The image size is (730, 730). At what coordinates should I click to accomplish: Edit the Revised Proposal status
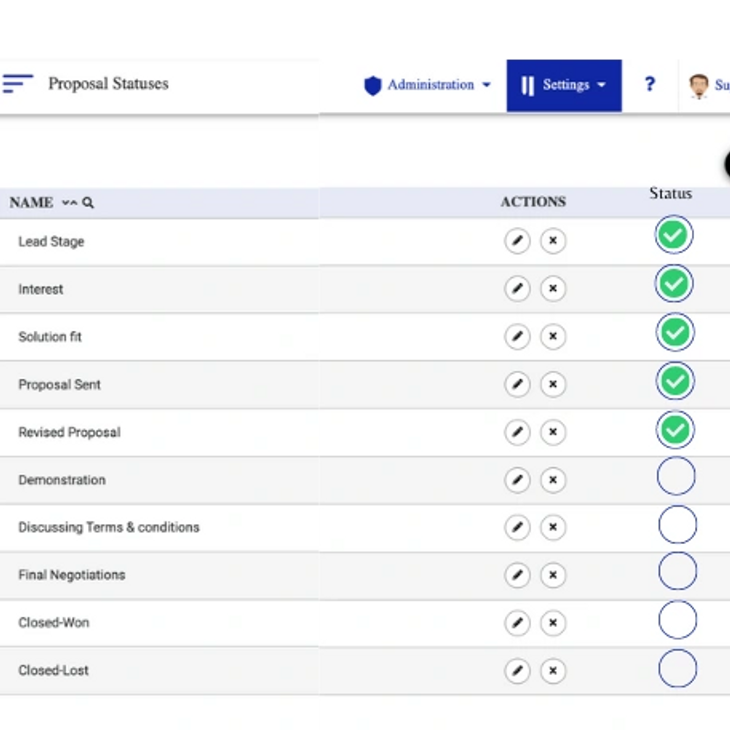[517, 432]
